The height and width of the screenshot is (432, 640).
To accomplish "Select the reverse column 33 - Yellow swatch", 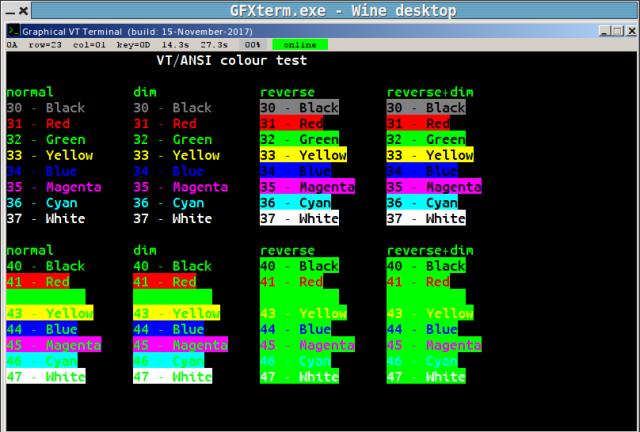I will (303, 155).
